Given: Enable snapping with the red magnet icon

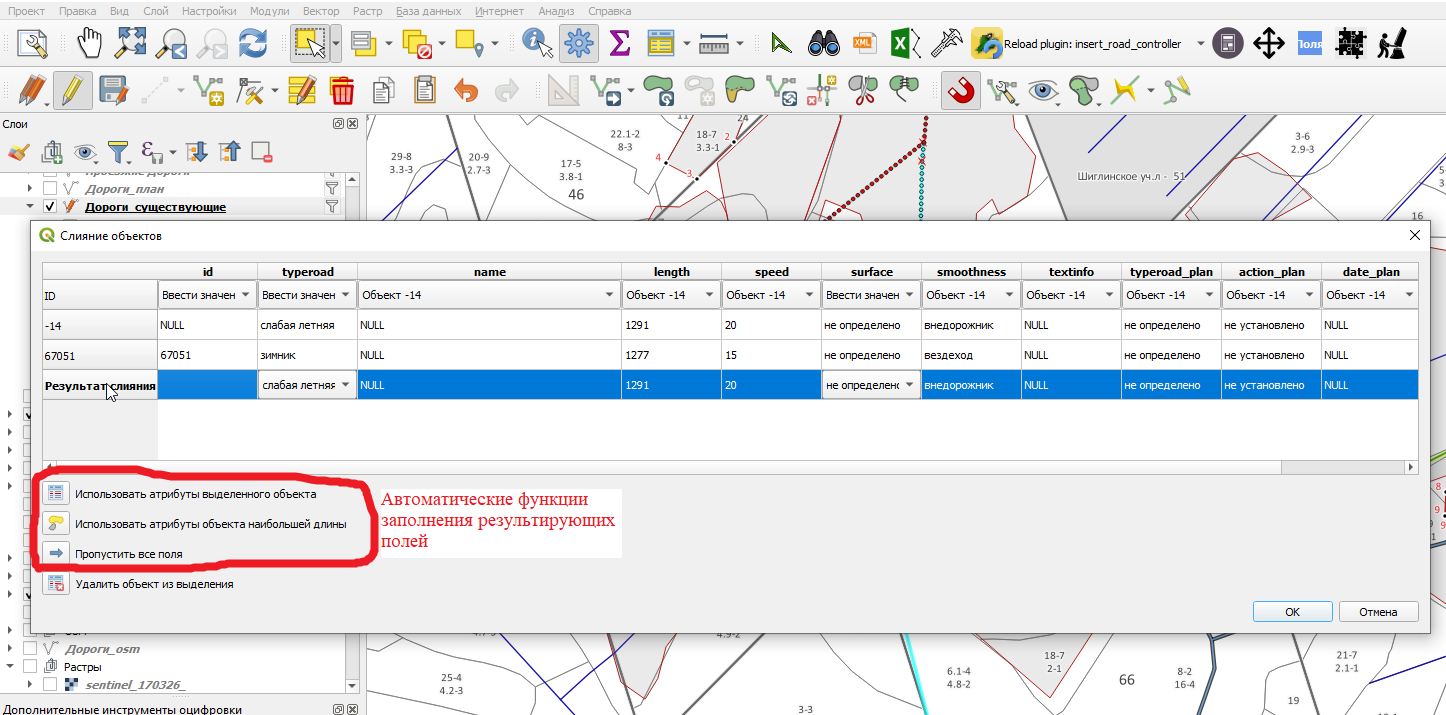Looking at the screenshot, I should [x=960, y=91].
